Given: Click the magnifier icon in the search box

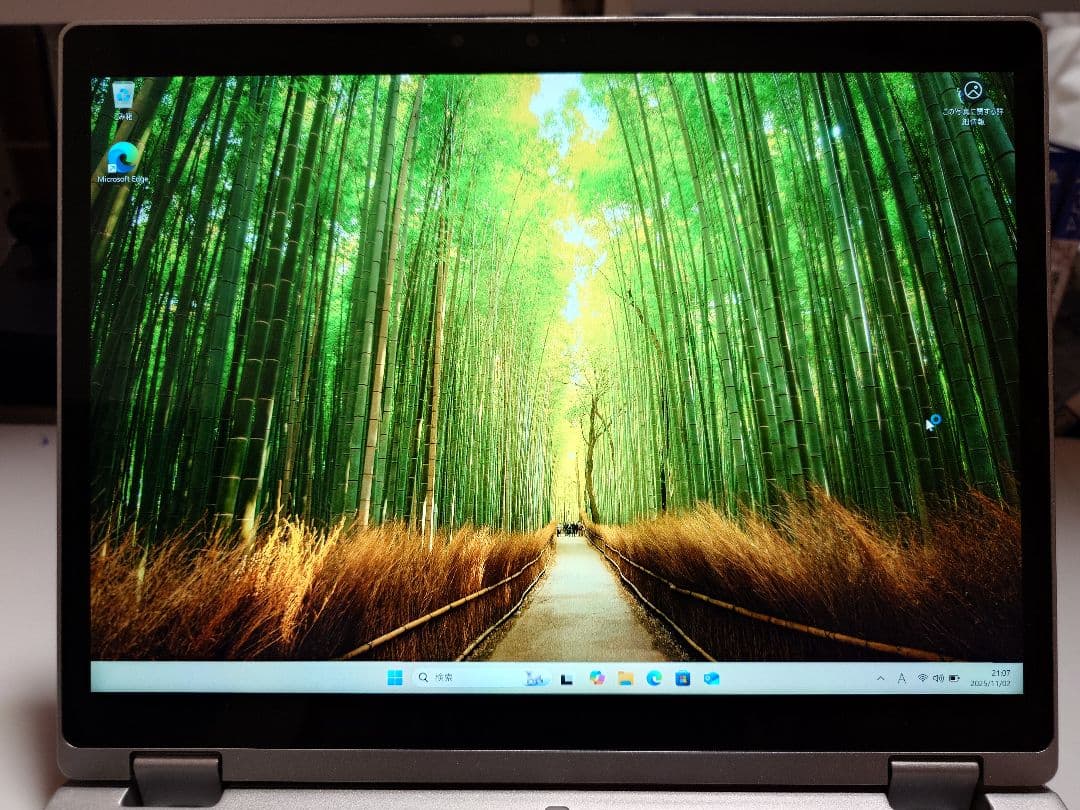Looking at the screenshot, I should click(x=422, y=680).
